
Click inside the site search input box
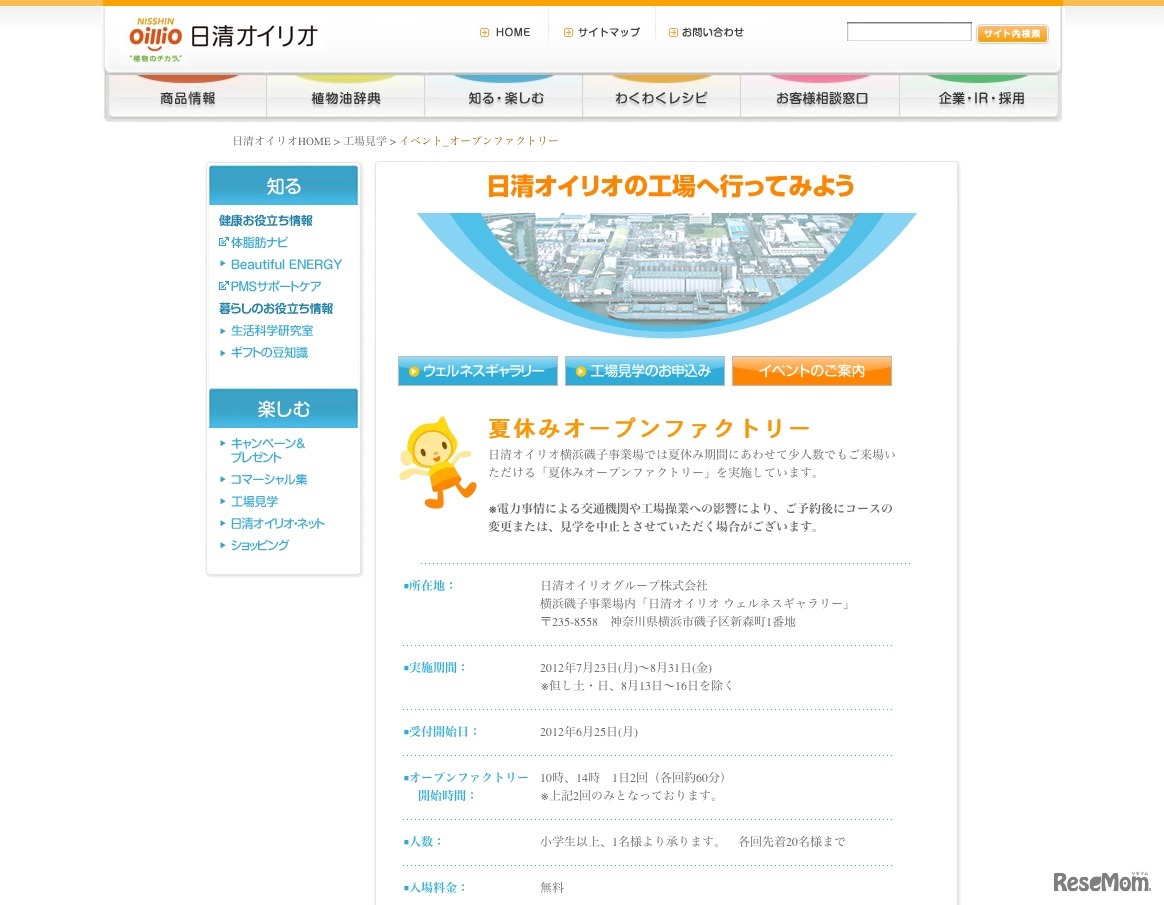pyautogui.click(x=908, y=31)
